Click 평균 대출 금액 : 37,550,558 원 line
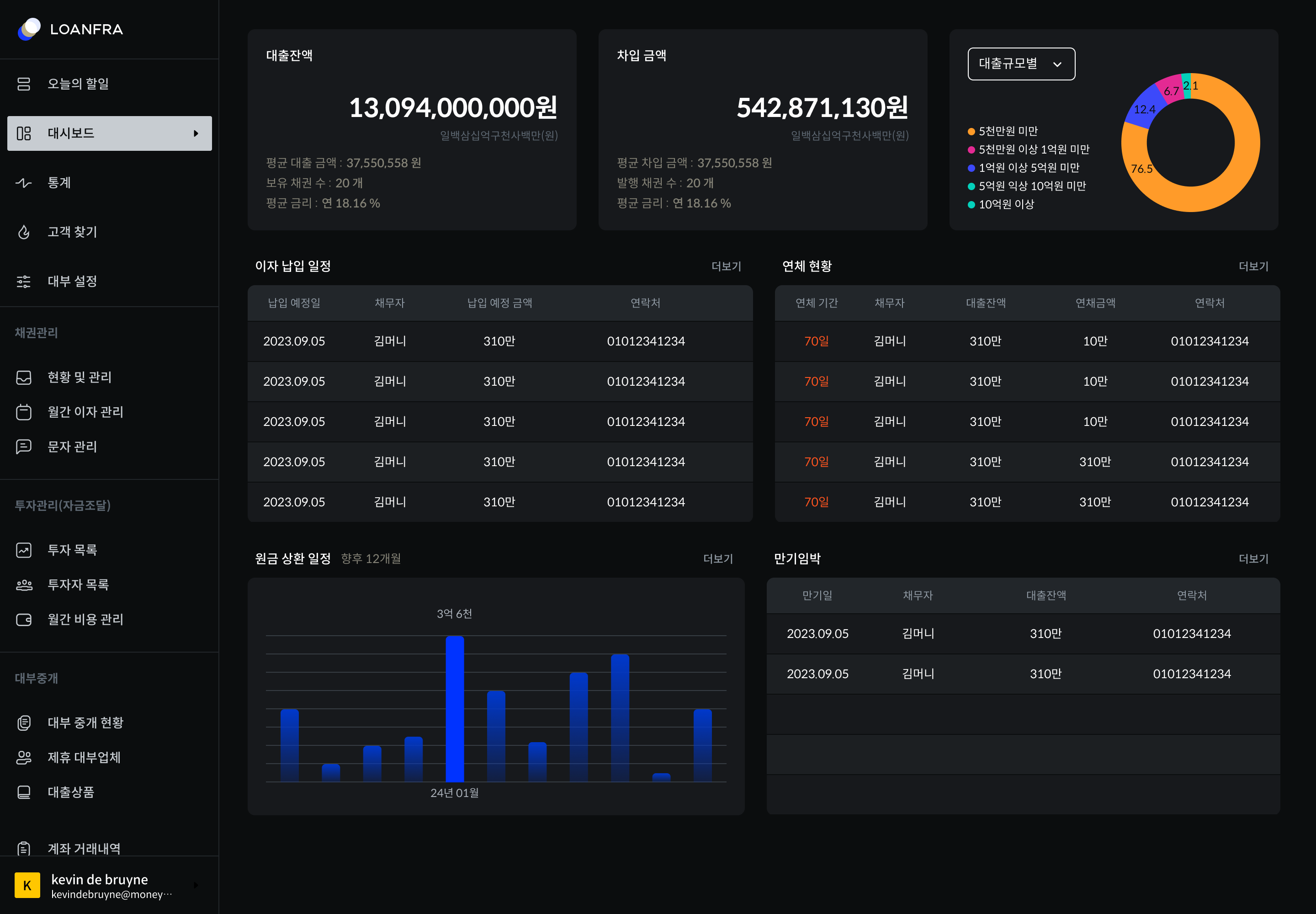 click(x=344, y=163)
